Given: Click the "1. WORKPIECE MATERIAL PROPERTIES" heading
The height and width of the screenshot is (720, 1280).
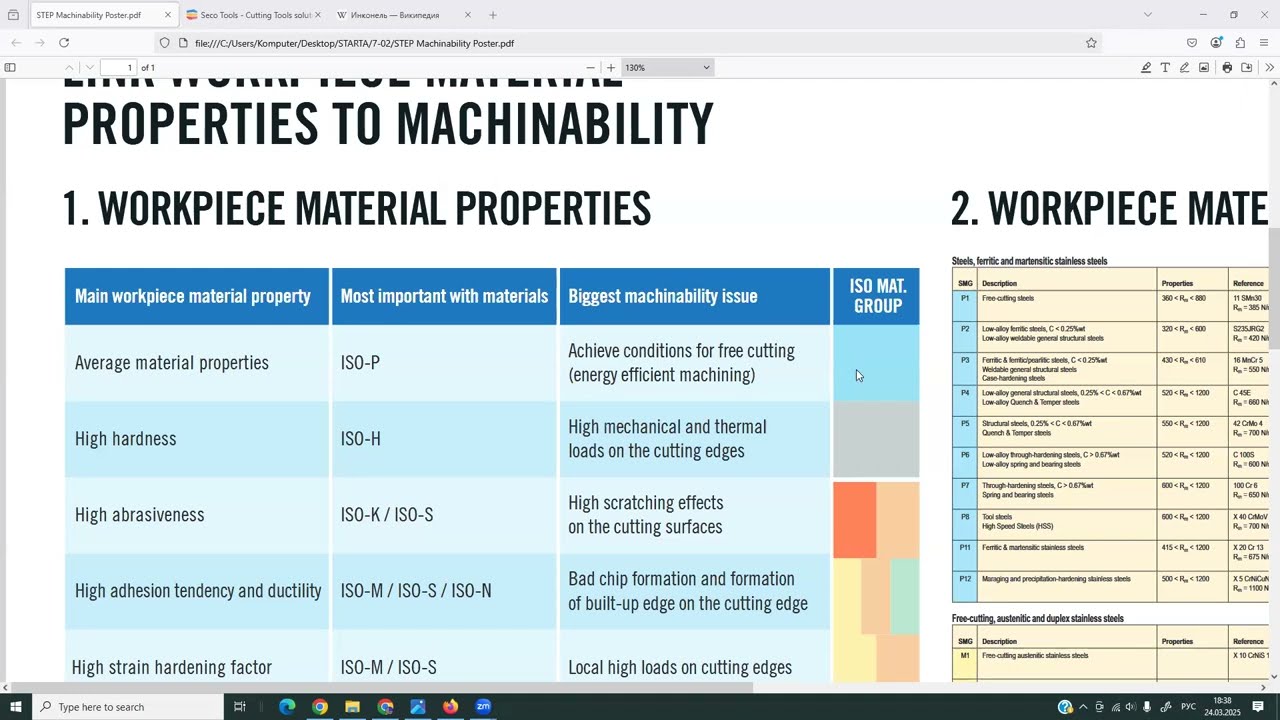Looking at the screenshot, I should 357,208.
